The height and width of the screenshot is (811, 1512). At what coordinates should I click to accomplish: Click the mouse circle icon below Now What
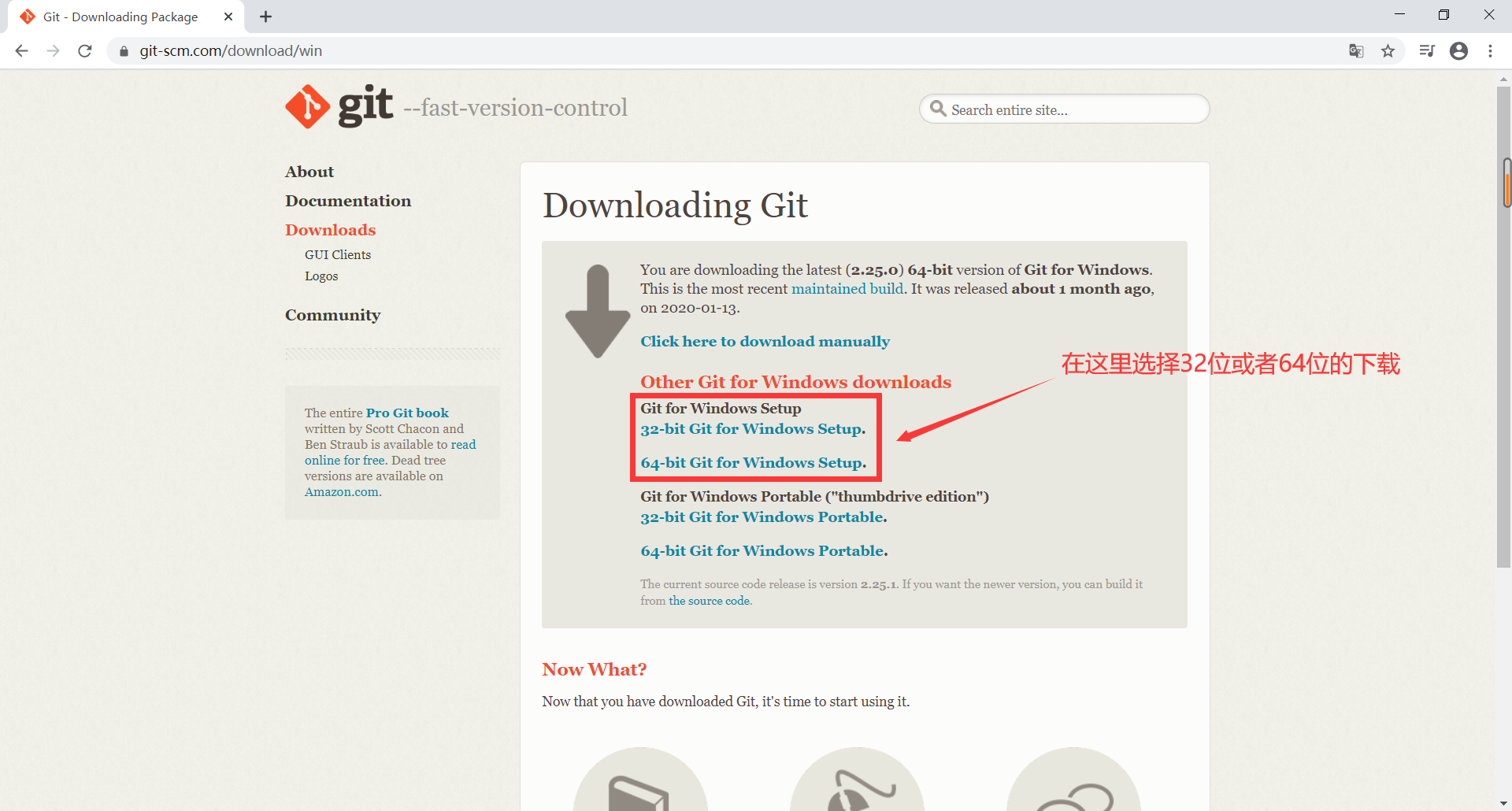click(x=857, y=780)
